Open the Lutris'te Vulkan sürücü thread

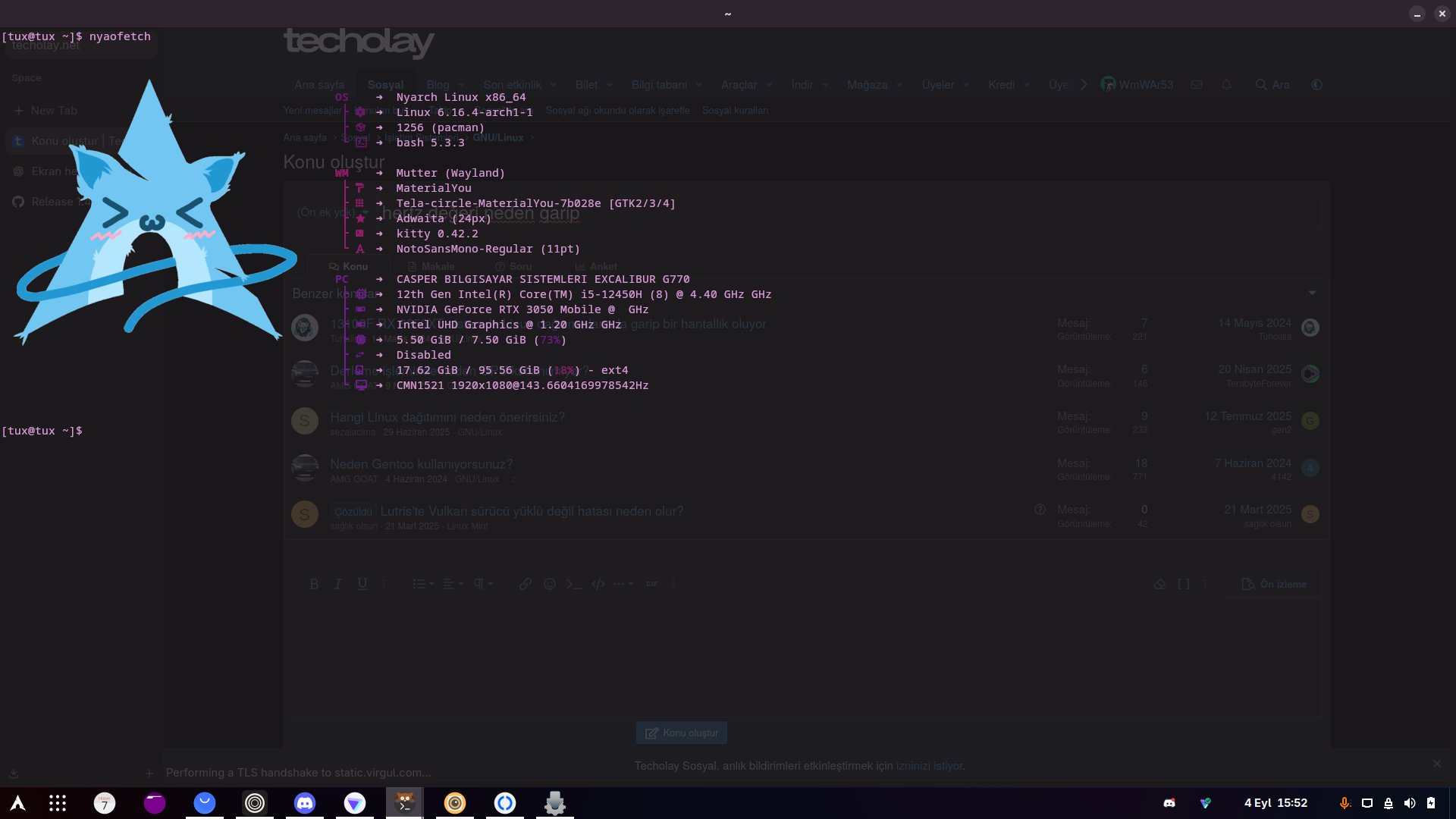click(x=532, y=511)
